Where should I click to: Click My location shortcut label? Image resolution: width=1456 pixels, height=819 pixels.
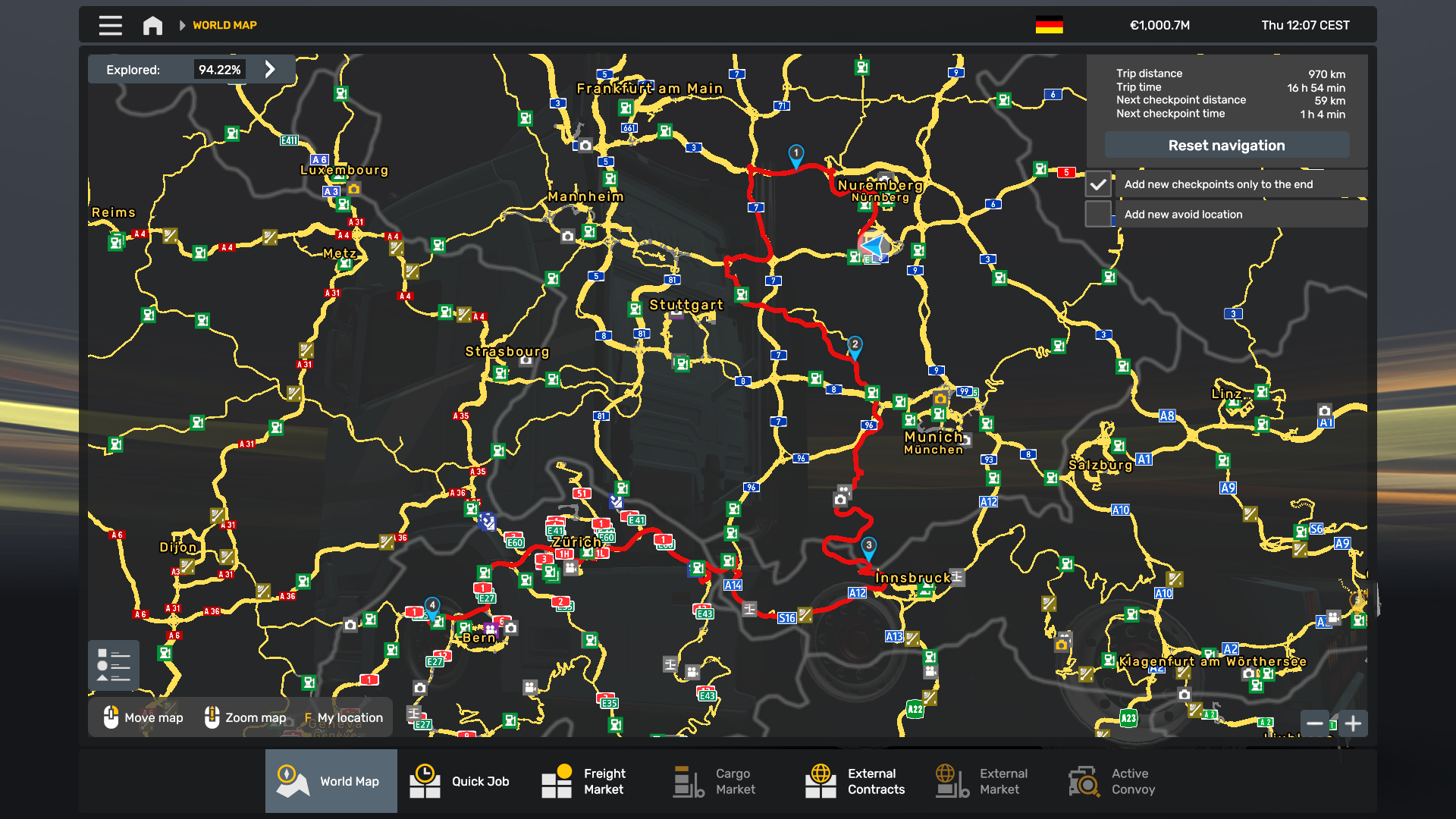point(350,717)
